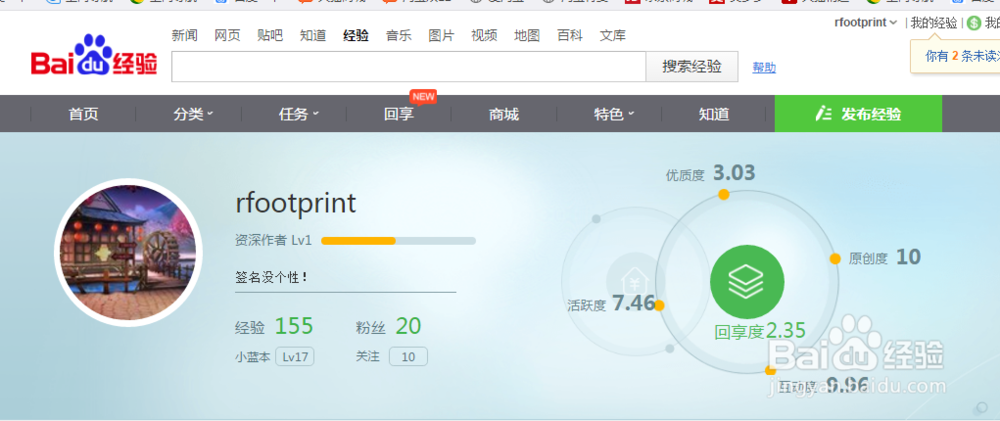Viewport: 1000px width, 421px height.
Task: Click inside the search input box
Action: pyautogui.click(x=409, y=66)
